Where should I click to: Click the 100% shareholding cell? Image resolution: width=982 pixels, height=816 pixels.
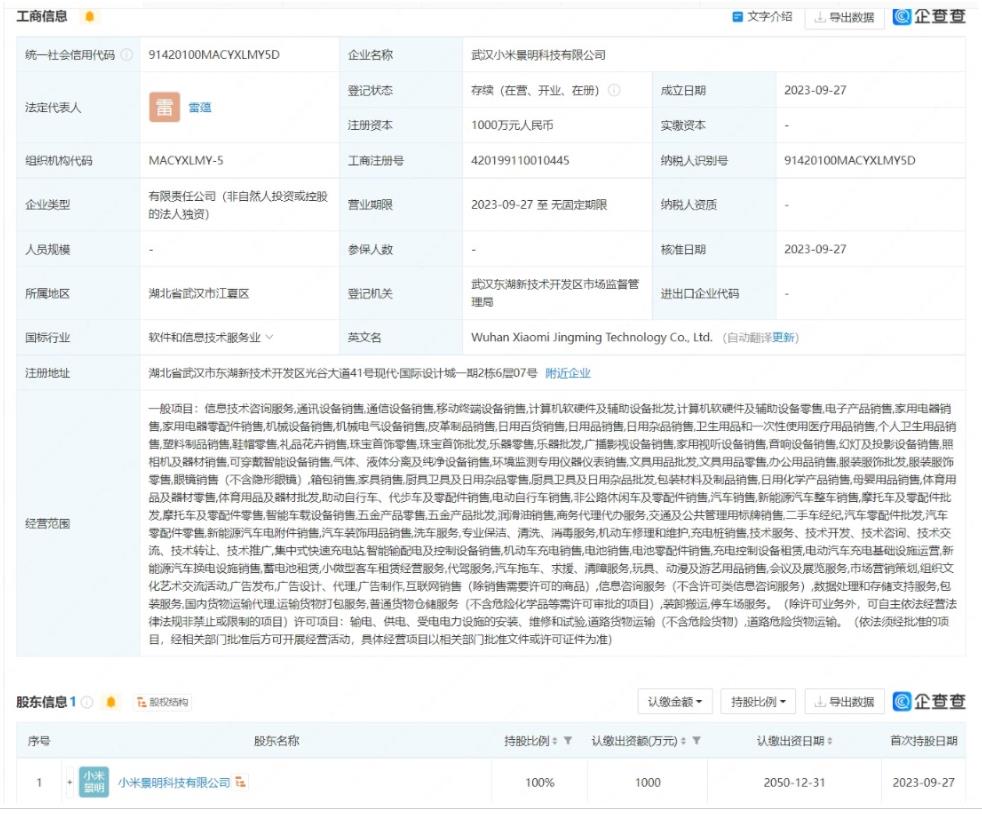pyautogui.click(x=540, y=782)
